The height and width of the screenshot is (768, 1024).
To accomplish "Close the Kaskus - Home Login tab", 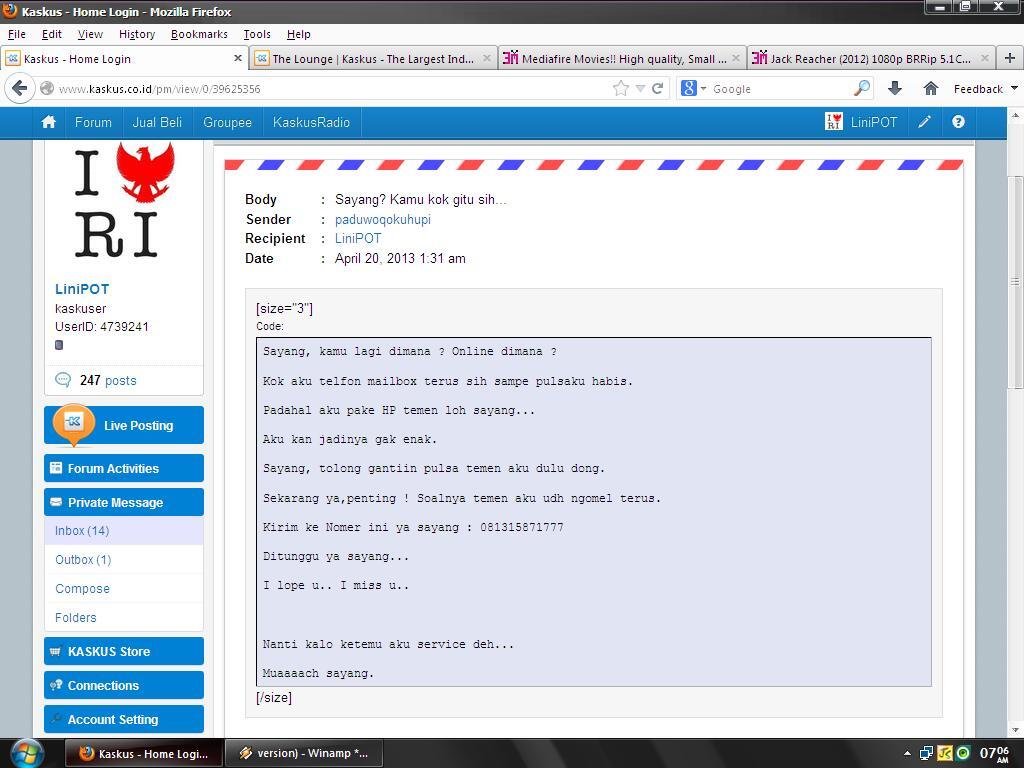I will click(238, 58).
